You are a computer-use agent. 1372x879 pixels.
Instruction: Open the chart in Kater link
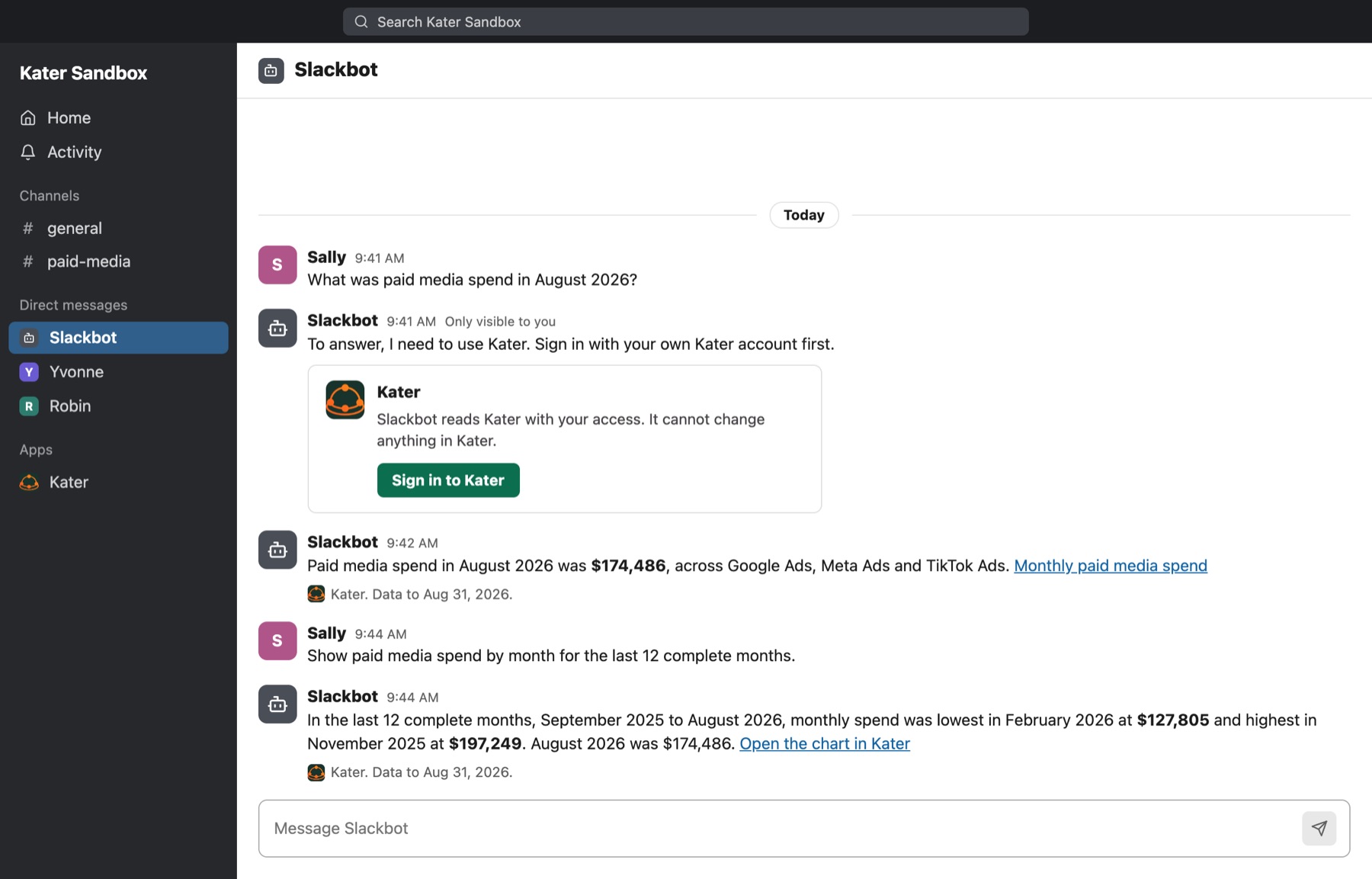(825, 743)
